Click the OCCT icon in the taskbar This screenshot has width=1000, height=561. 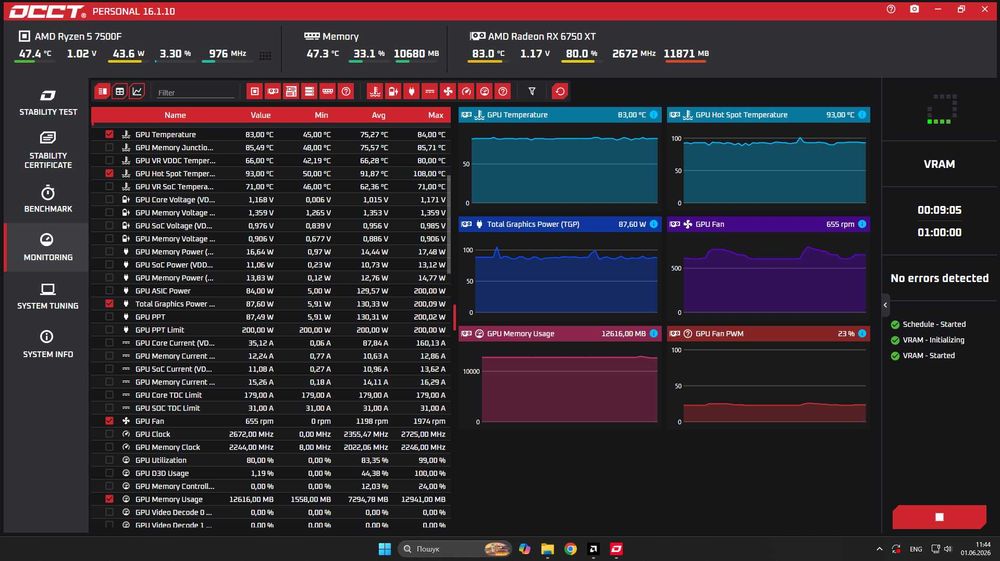point(616,549)
